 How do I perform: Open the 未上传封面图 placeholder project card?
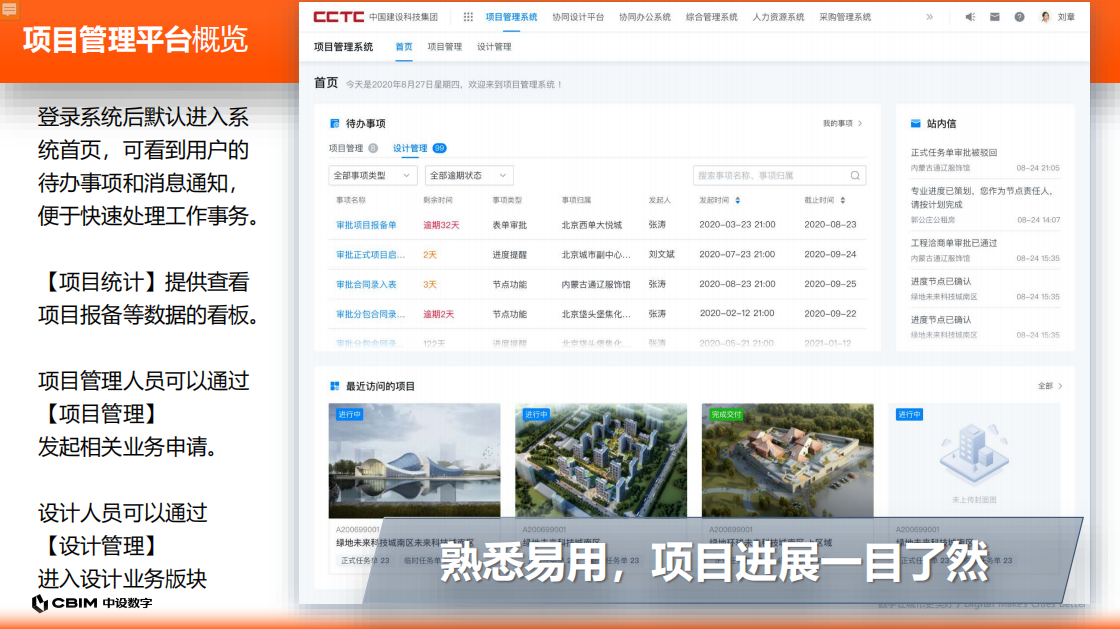point(974,461)
